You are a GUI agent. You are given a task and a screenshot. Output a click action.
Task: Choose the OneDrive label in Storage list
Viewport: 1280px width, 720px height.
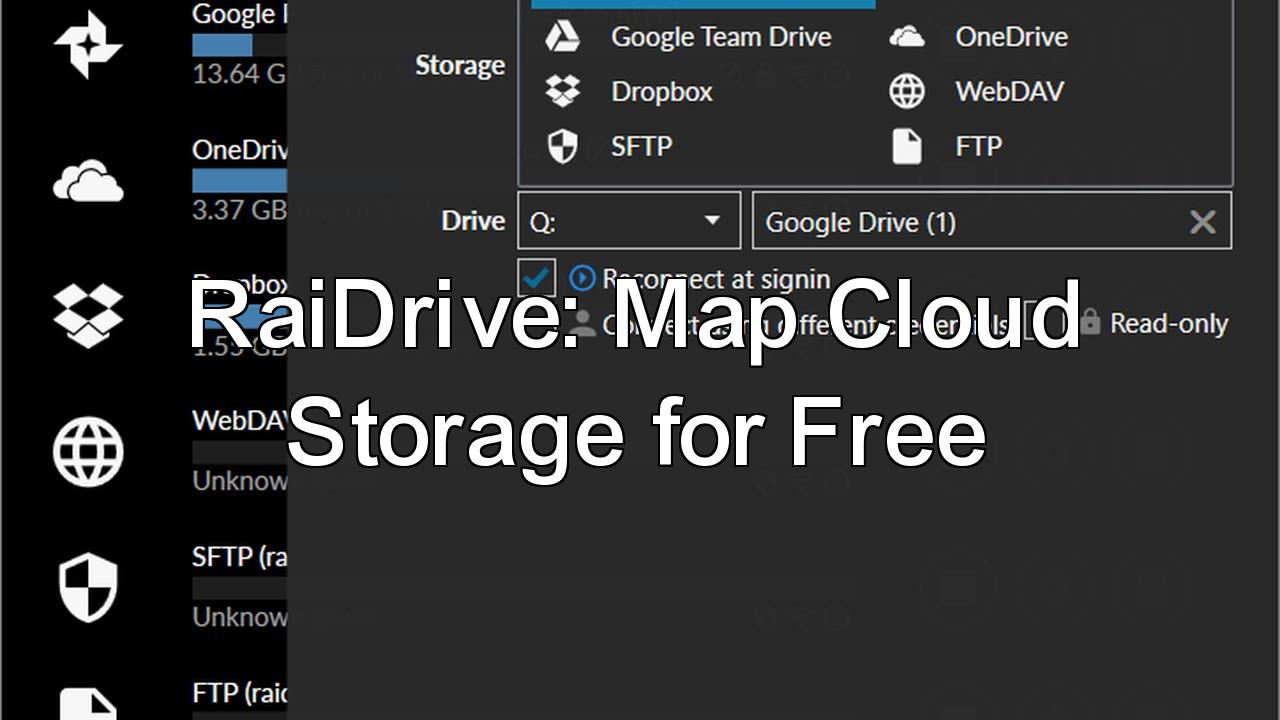click(x=1011, y=37)
